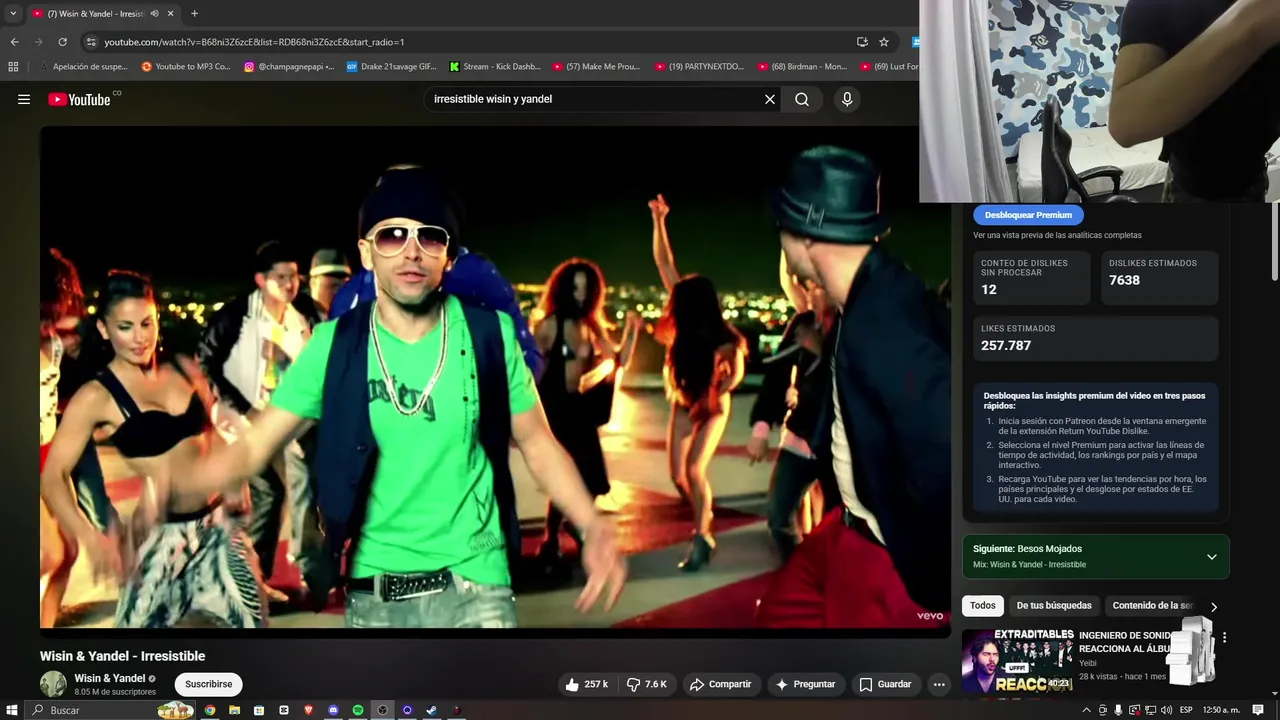Open the Youtube to MP3 Converter bookmark
Viewport: 1280px width, 720px height.
186,67
